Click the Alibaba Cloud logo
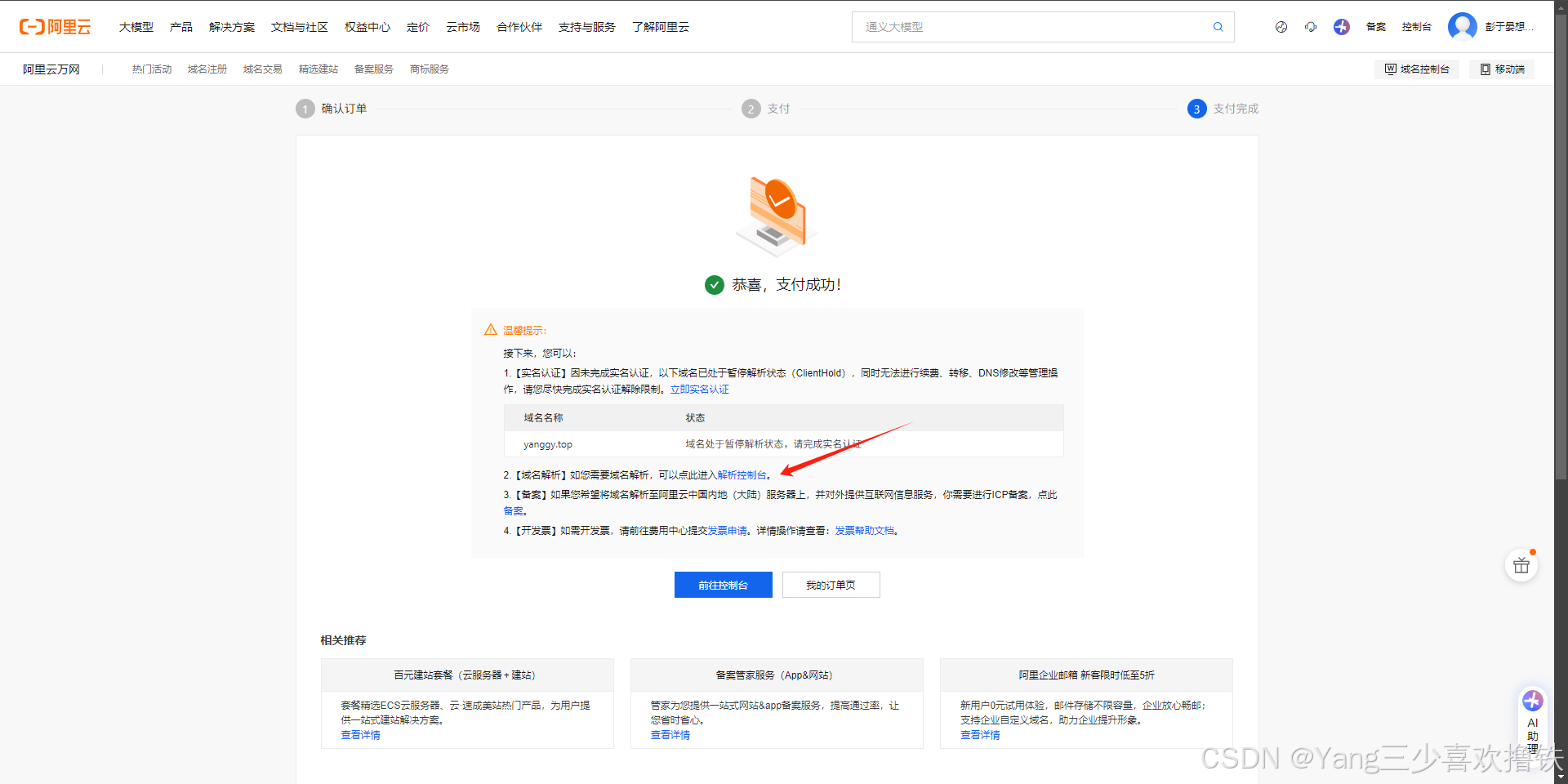 point(56,27)
